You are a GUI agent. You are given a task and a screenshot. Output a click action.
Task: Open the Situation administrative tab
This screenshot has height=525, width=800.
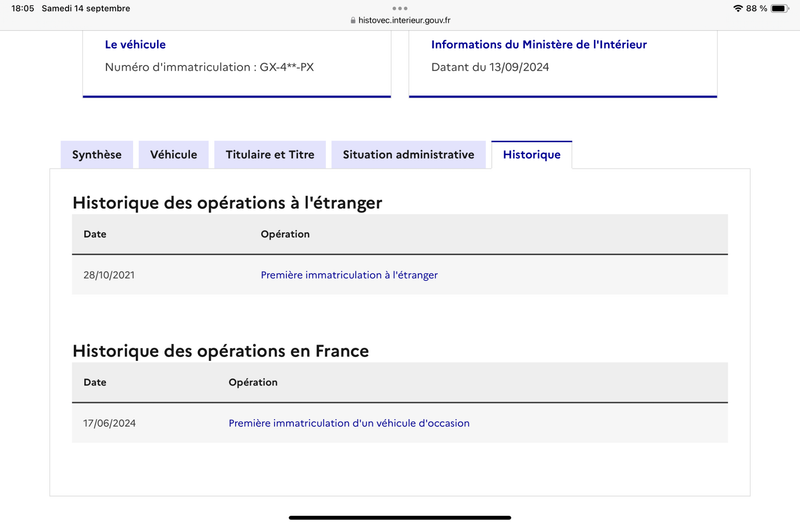[408, 155]
